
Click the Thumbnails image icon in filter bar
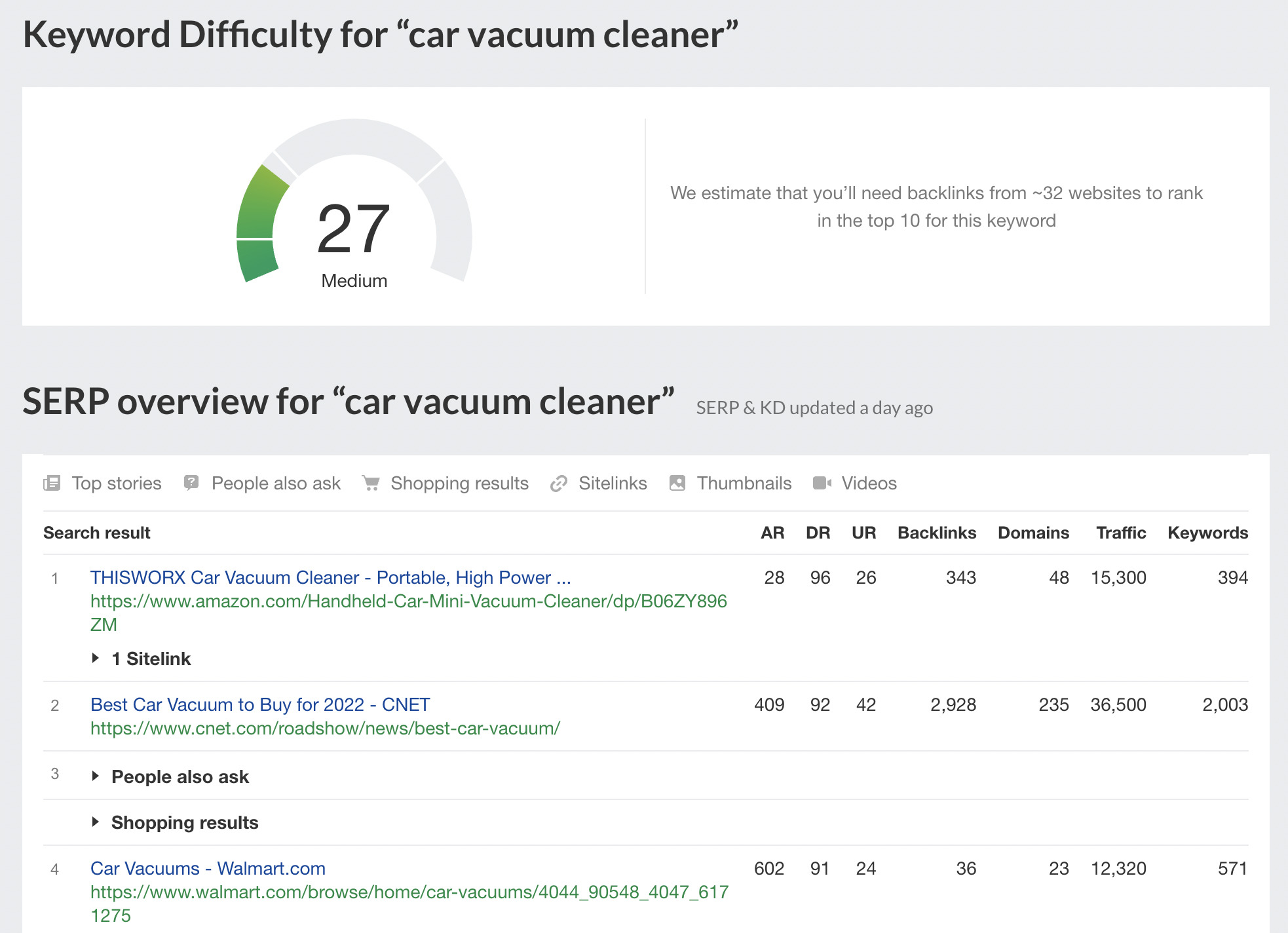pos(677,483)
